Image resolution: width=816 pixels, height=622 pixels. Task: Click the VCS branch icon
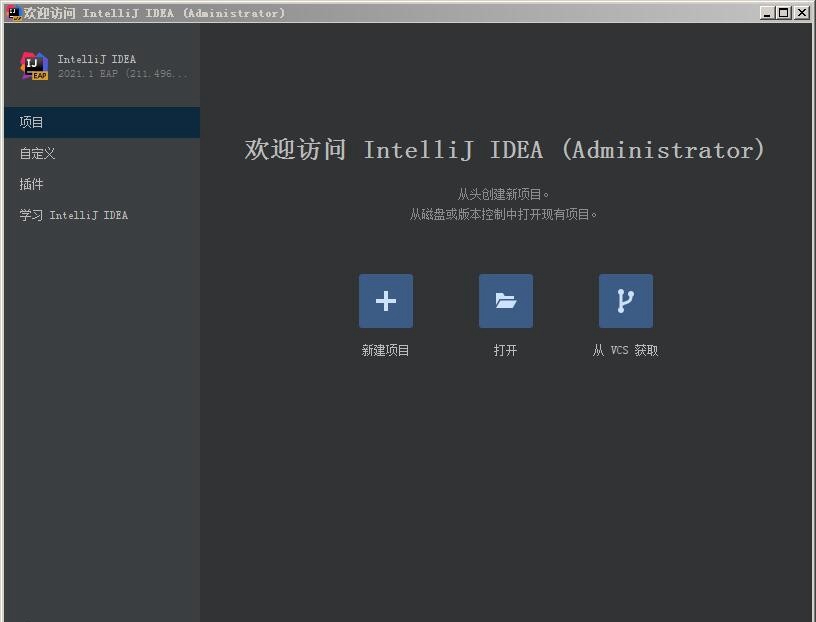(x=626, y=301)
